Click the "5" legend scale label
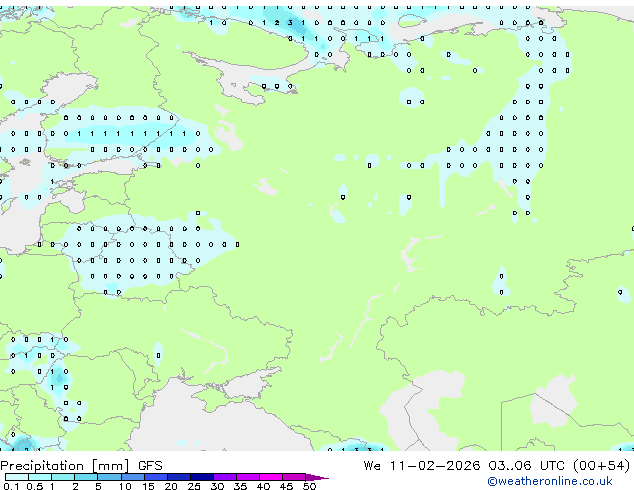Screen dimensions: 634x490 point(98,486)
